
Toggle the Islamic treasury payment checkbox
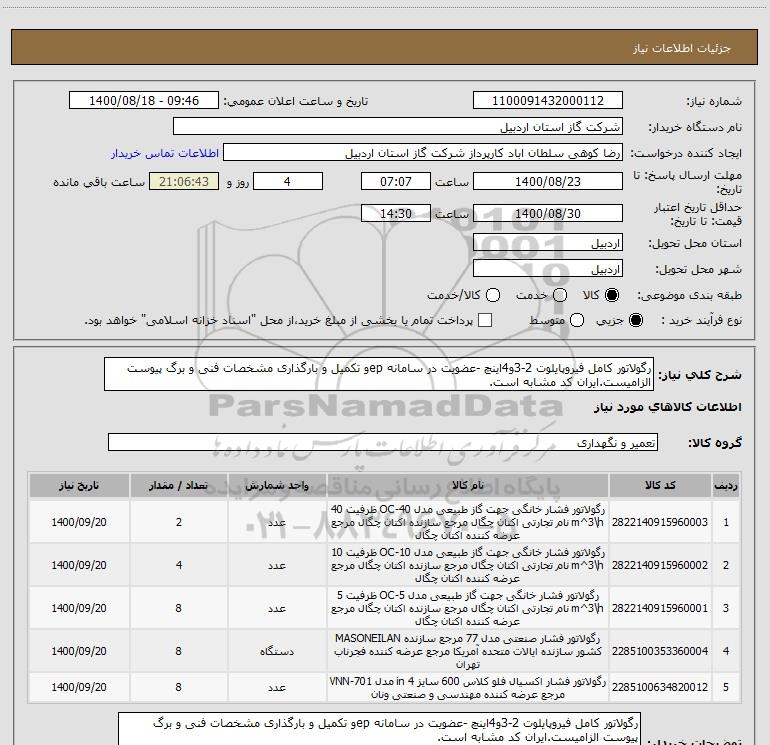click(x=485, y=320)
